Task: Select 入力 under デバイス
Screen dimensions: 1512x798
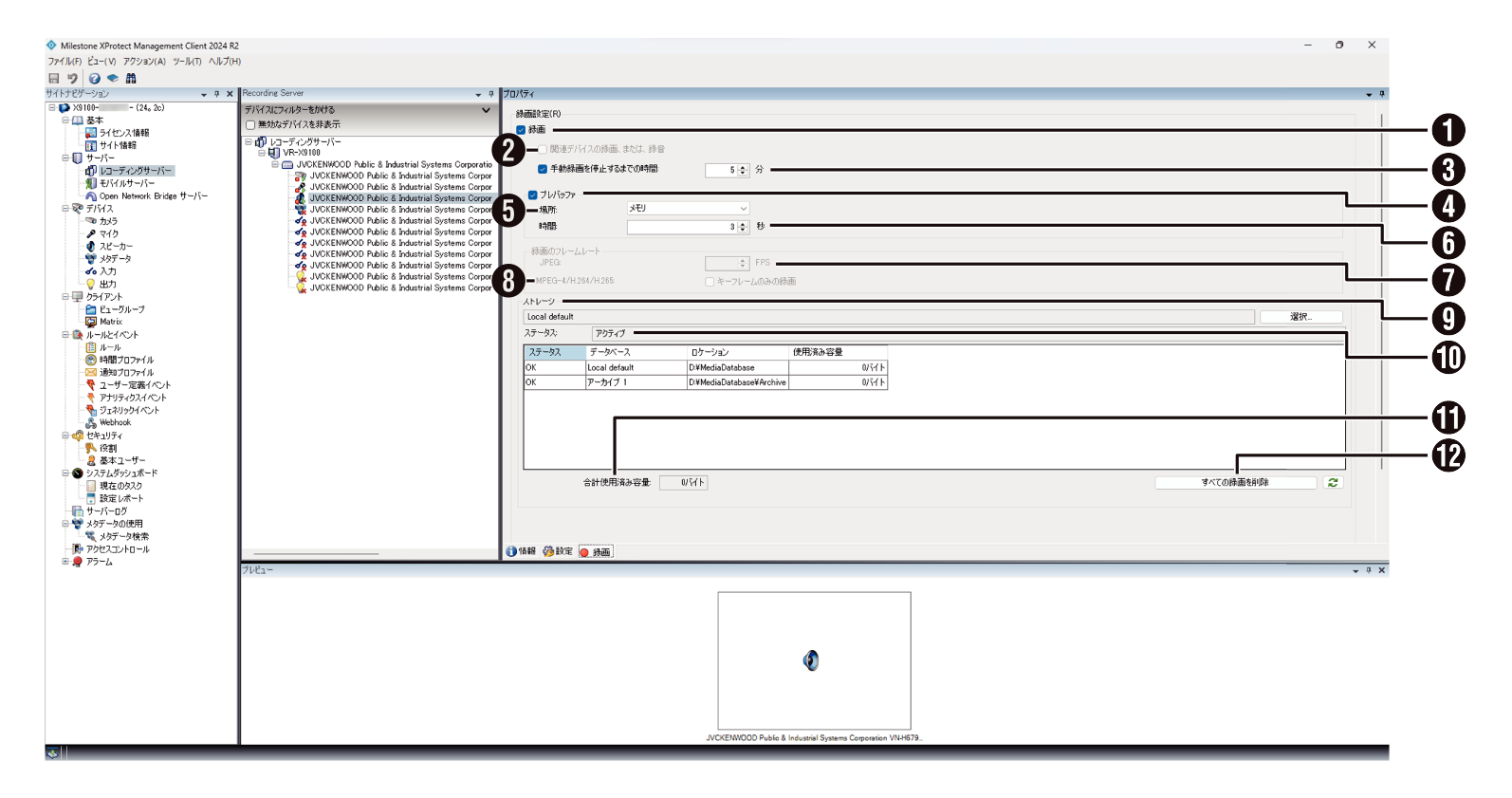Action: pyautogui.click(x=107, y=271)
